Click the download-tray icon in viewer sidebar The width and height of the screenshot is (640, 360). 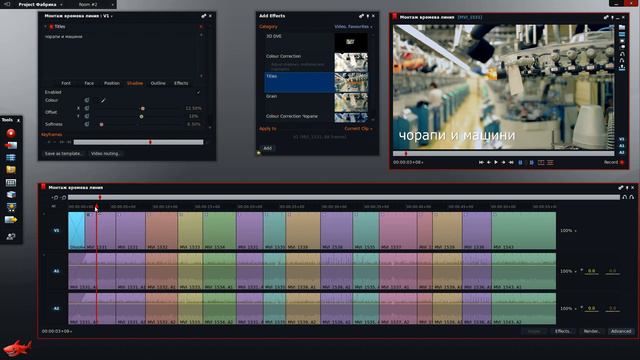pos(622,68)
